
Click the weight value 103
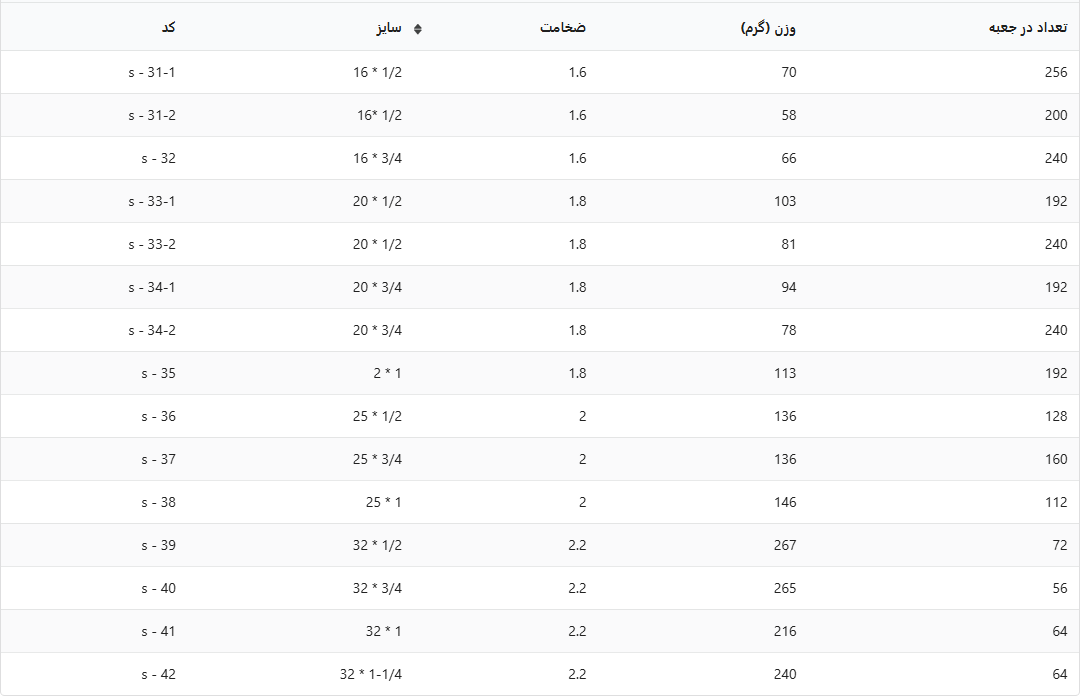(x=785, y=201)
